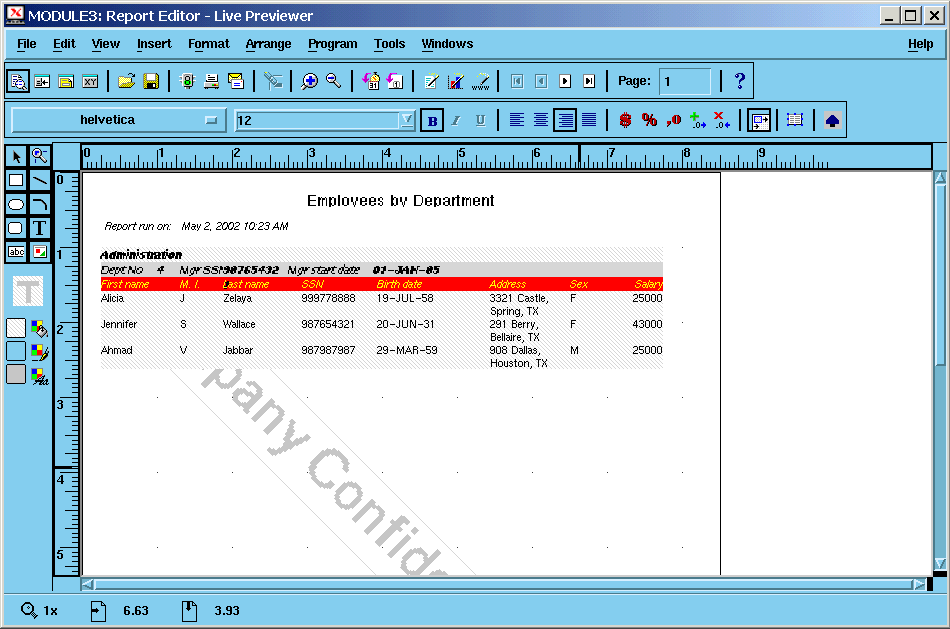Click the Open folder icon
This screenshot has height=629, width=950.
coord(127,81)
